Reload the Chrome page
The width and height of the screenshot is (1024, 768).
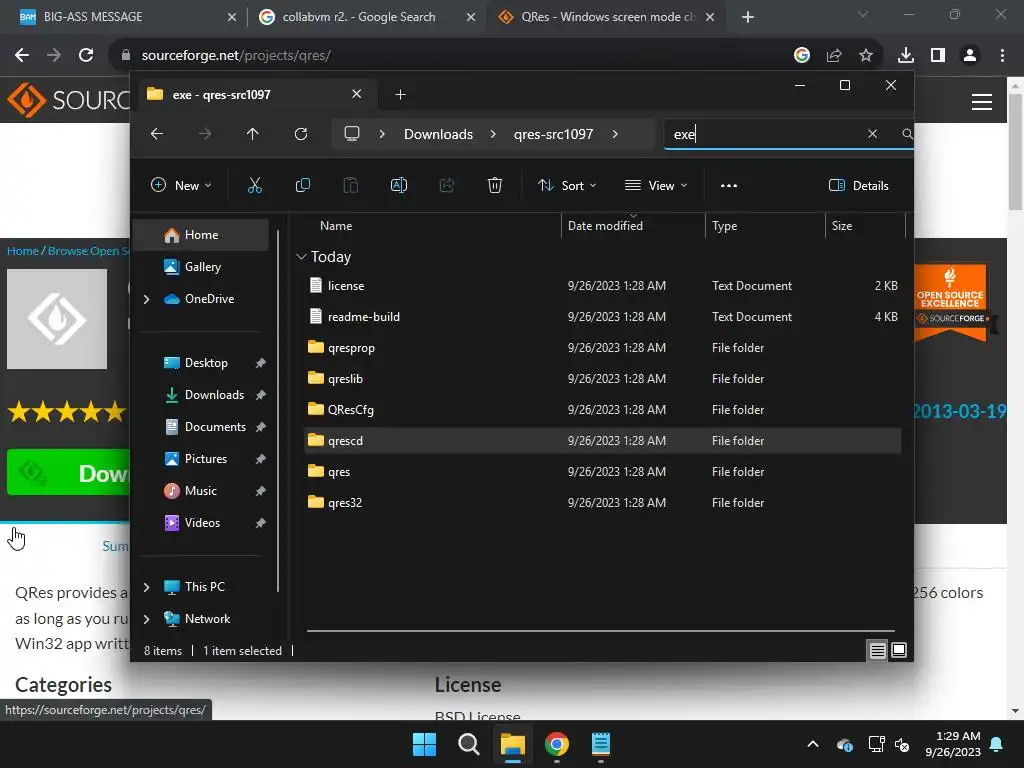[86, 56]
